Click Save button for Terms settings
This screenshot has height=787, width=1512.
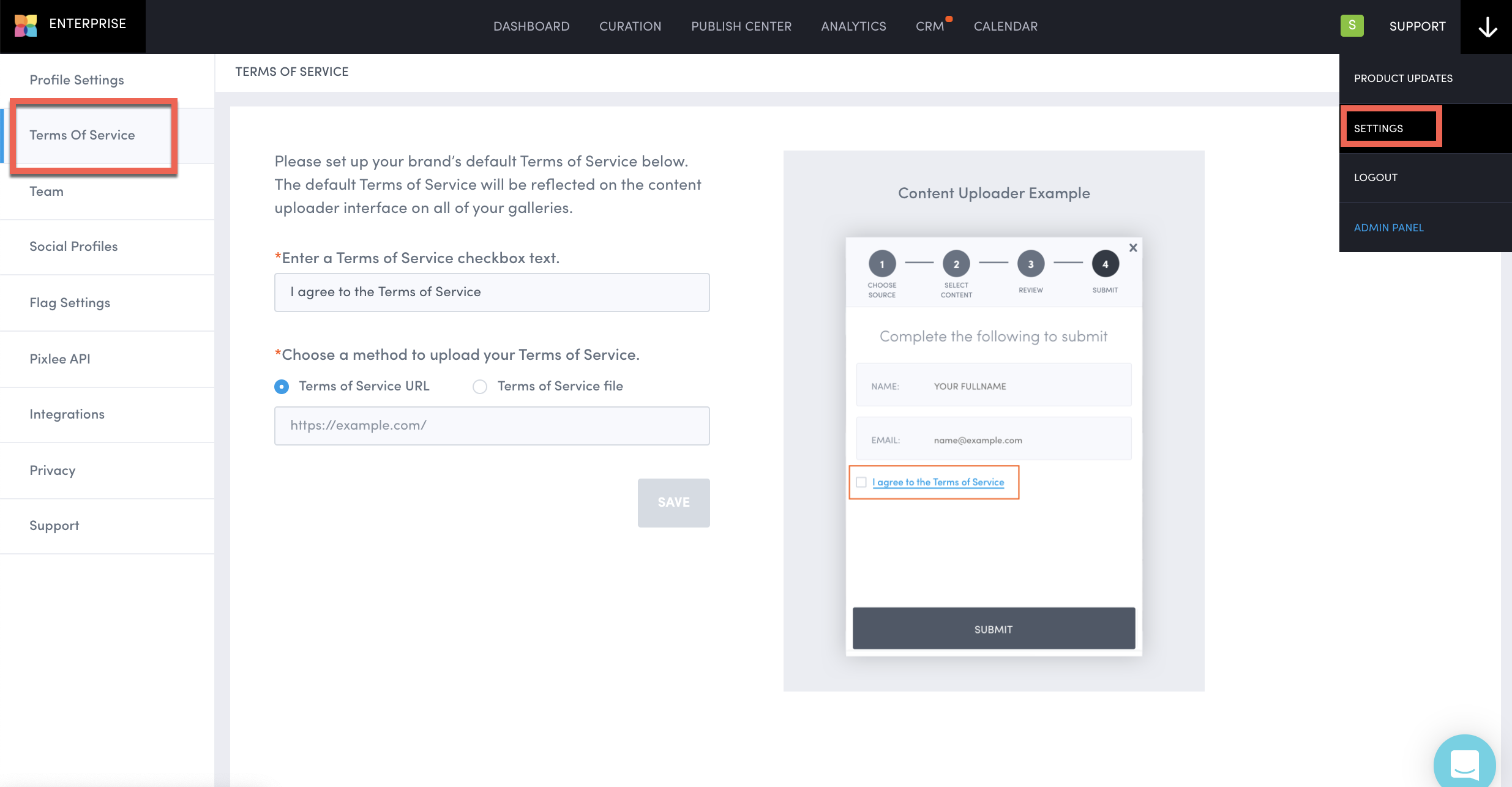tap(673, 502)
